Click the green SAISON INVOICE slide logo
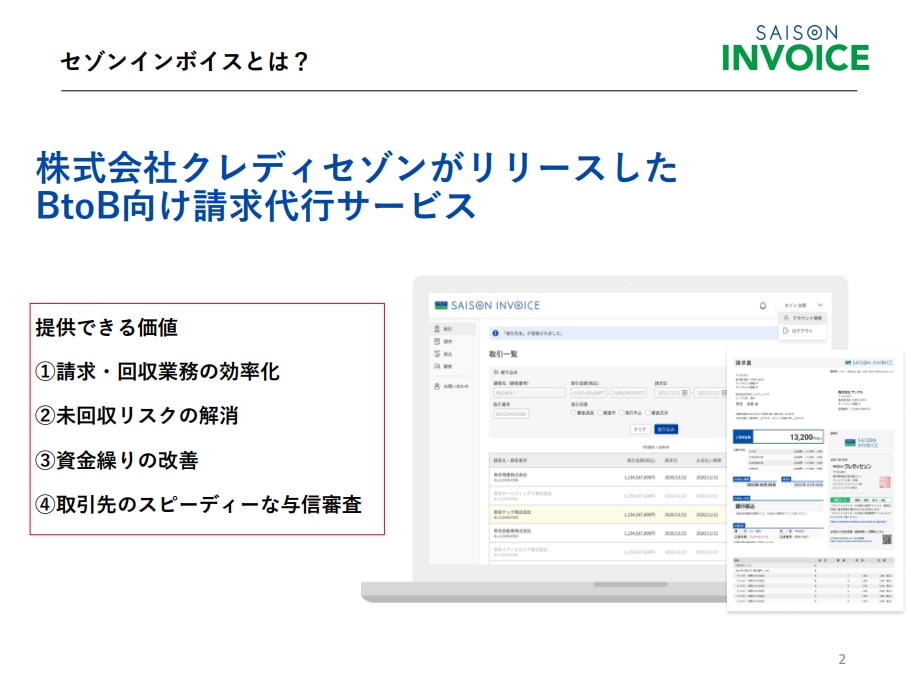This screenshot has width=917, height=690. click(796, 48)
